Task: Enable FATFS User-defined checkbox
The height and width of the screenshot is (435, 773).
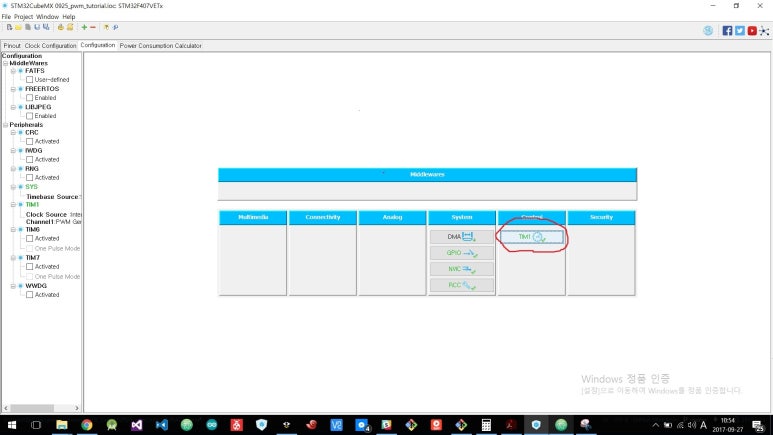Action: (x=30, y=79)
